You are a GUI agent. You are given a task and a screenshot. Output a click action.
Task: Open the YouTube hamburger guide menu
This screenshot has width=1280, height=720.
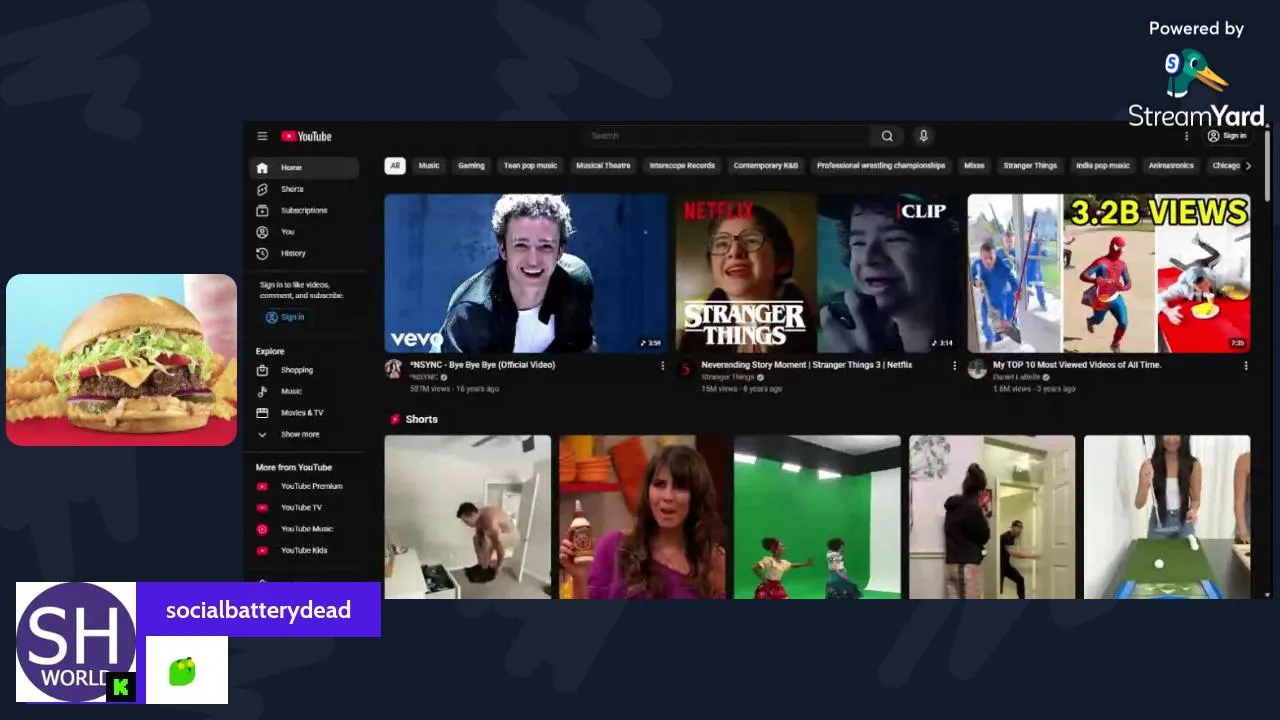pyautogui.click(x=262, y=136)
